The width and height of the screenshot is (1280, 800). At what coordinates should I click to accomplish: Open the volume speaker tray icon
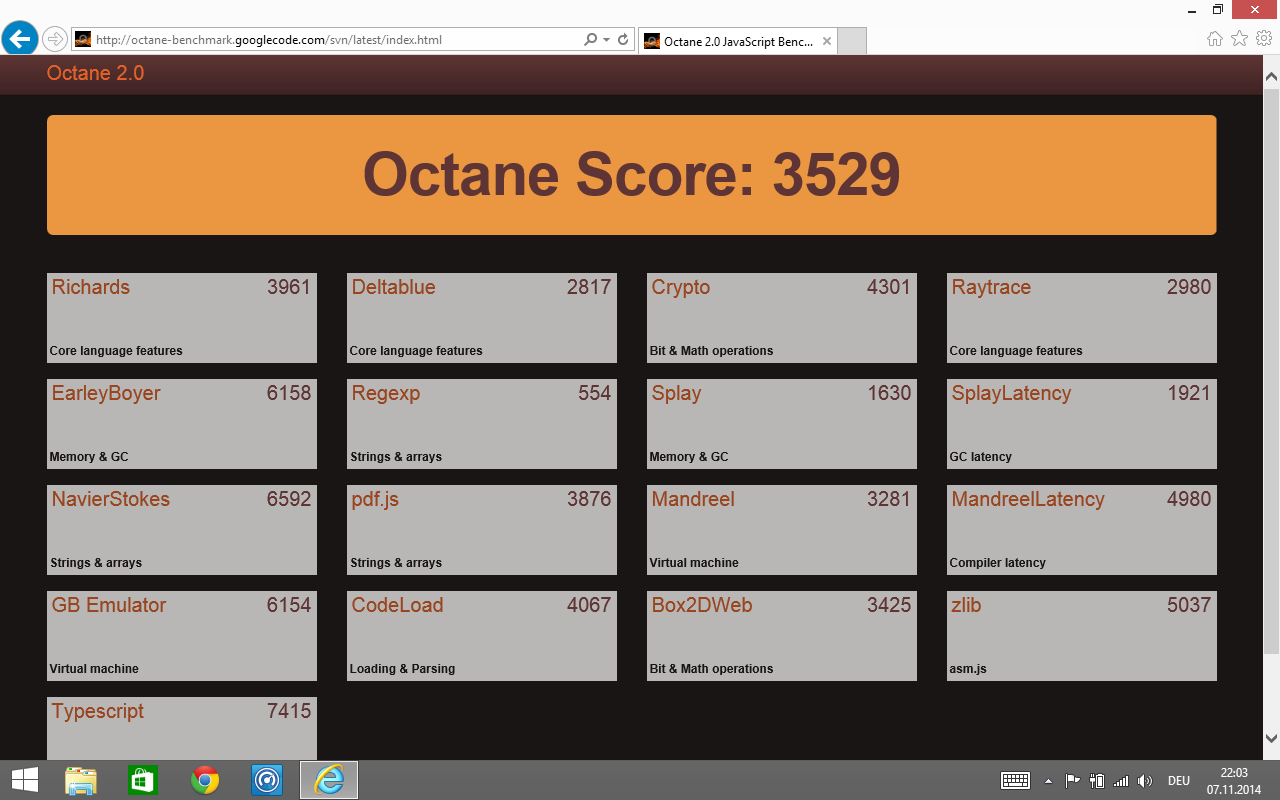click(x=1145, y=781)
